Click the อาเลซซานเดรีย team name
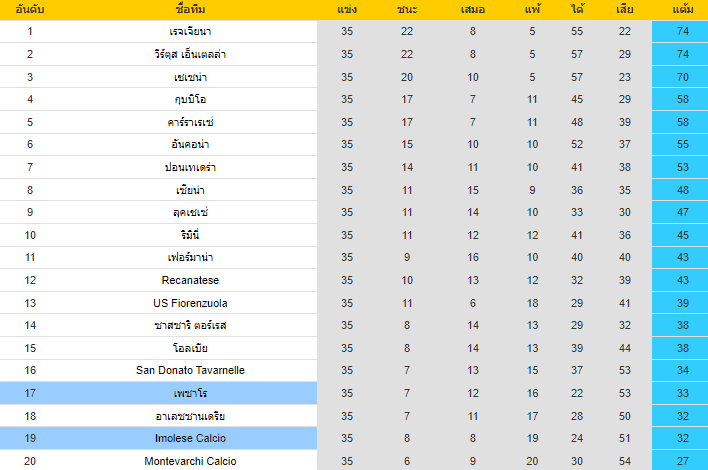 [190, 415]
